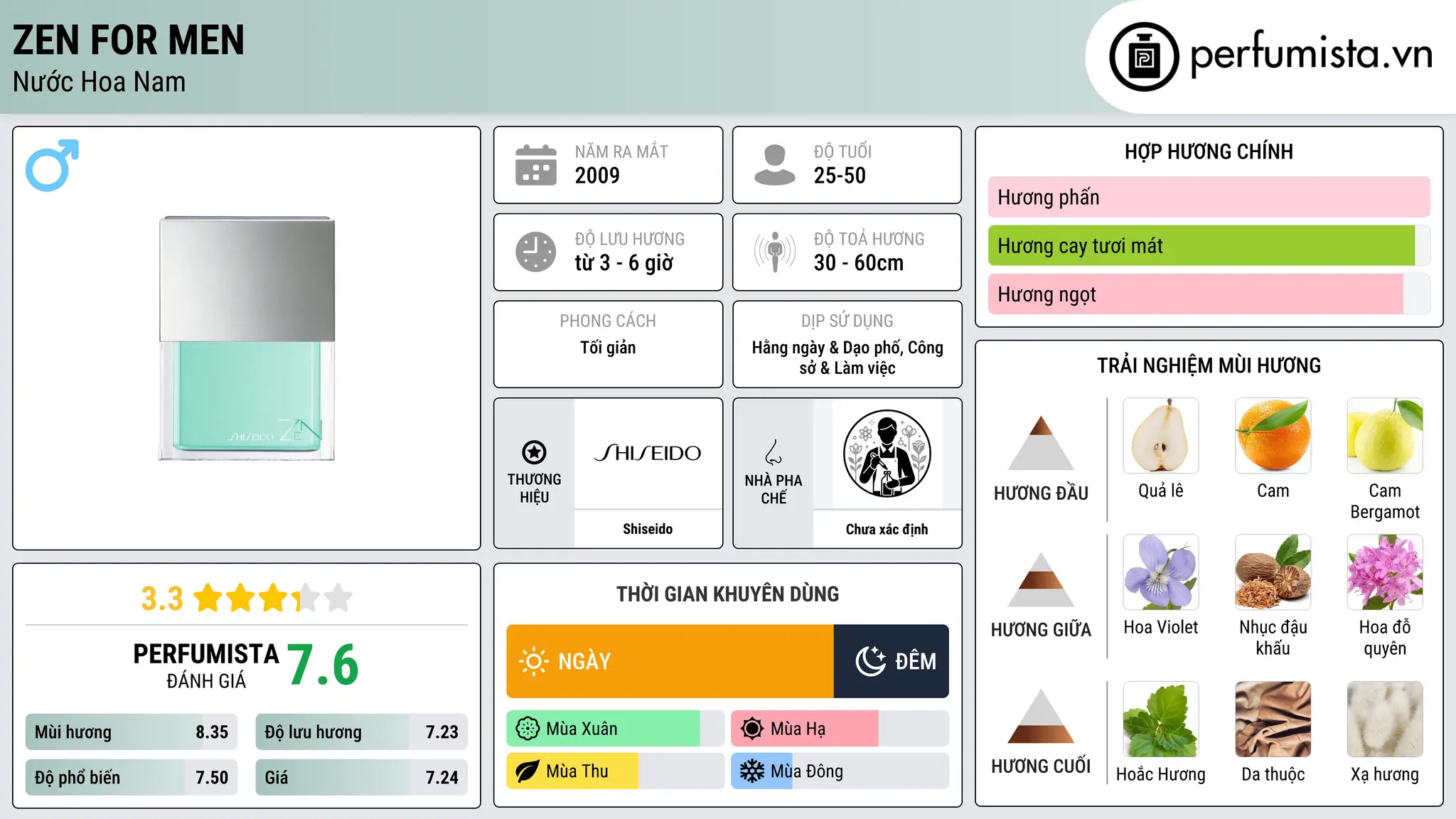Screen dimensions: 1456x819
Task: Click the flower icon for Mùa Xuân
Action: [528, 729]
